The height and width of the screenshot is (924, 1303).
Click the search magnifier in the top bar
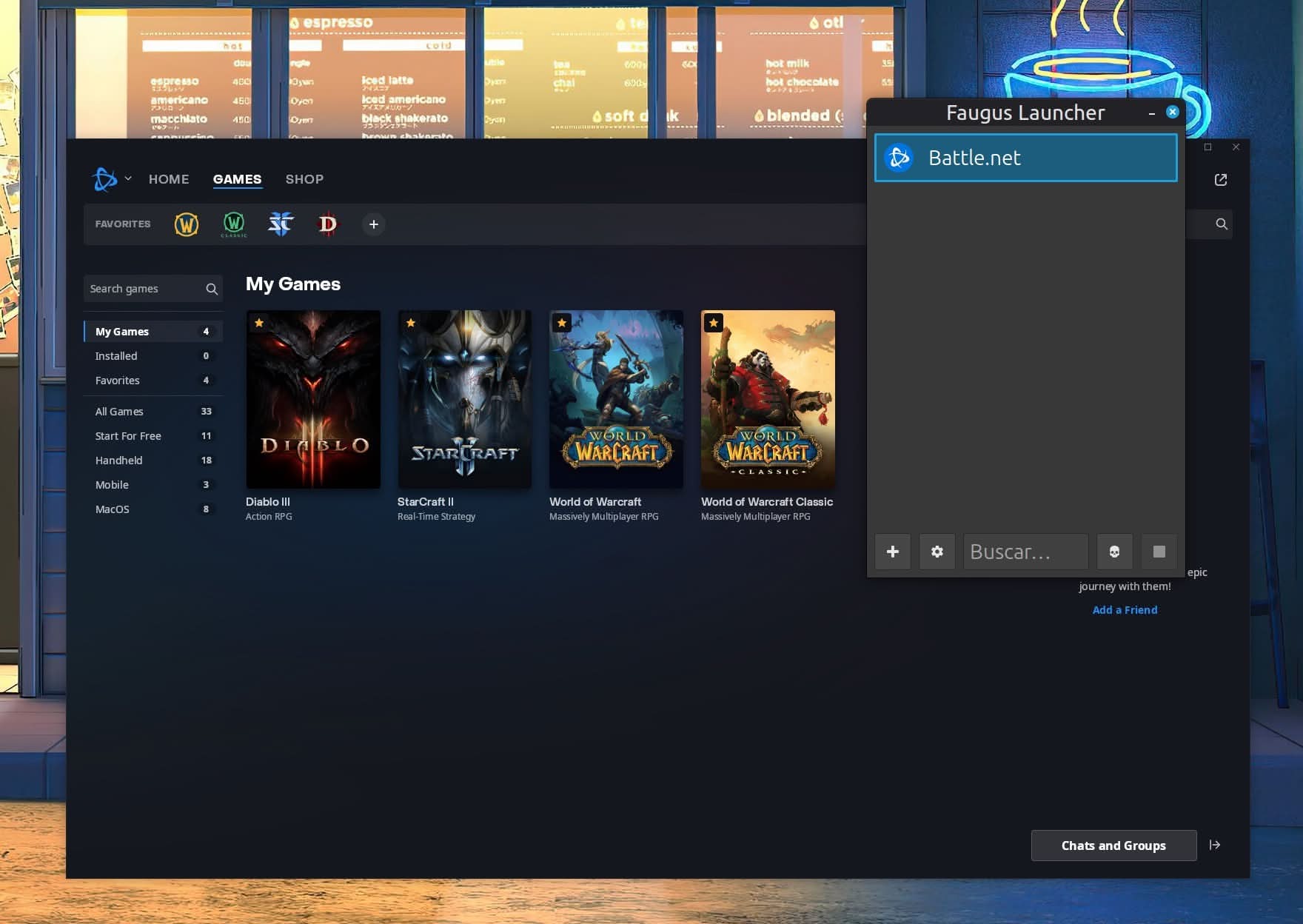1221,224
